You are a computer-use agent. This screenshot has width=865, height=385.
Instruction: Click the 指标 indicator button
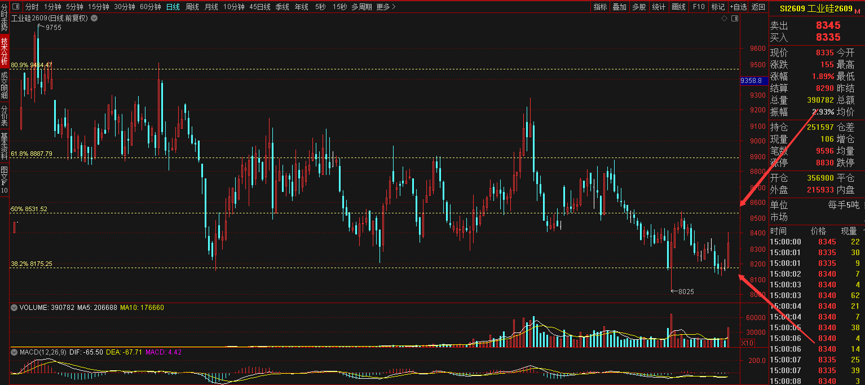[600, 7]
